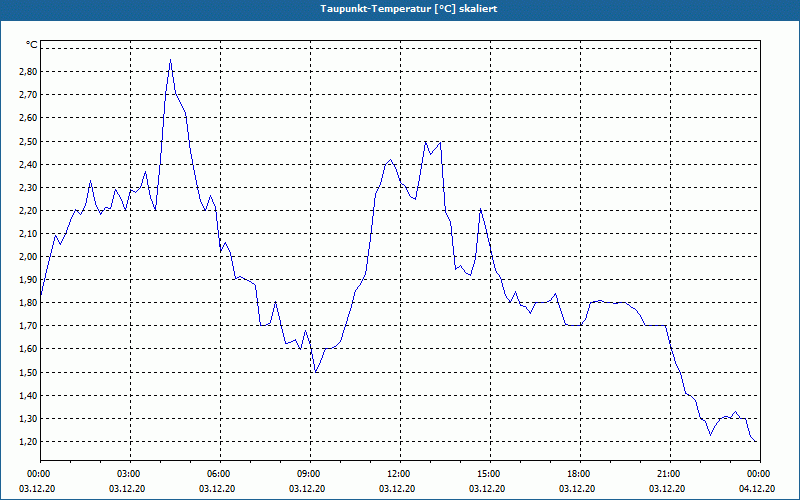Image resolution: width=800 pixels, height=500 pixels.
Task: Select the 2,00 y-axis label
Action: click(28, 256)
